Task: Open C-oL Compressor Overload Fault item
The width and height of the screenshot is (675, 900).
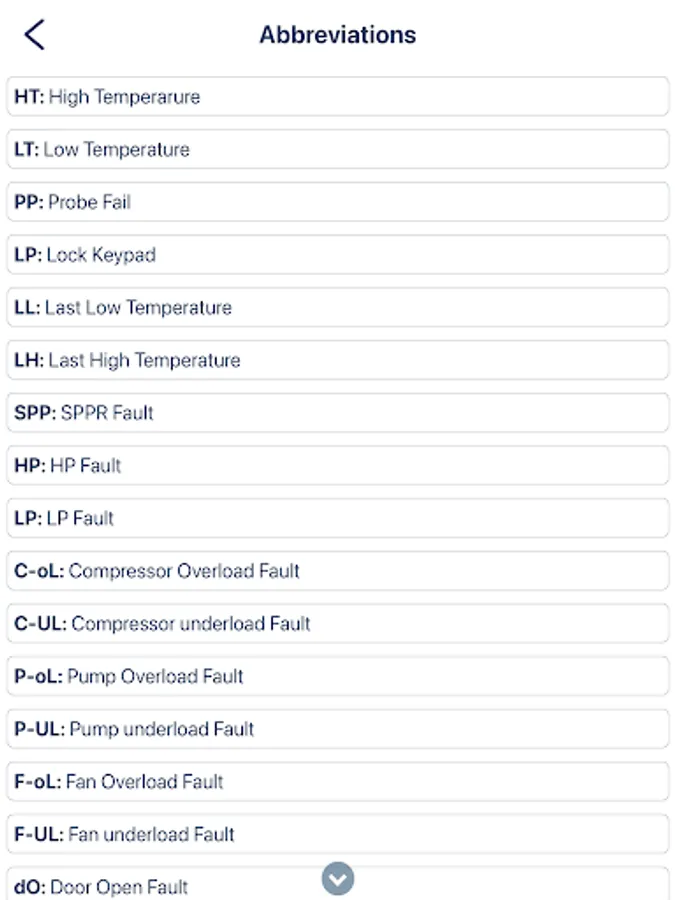Action: coord(337,571)
